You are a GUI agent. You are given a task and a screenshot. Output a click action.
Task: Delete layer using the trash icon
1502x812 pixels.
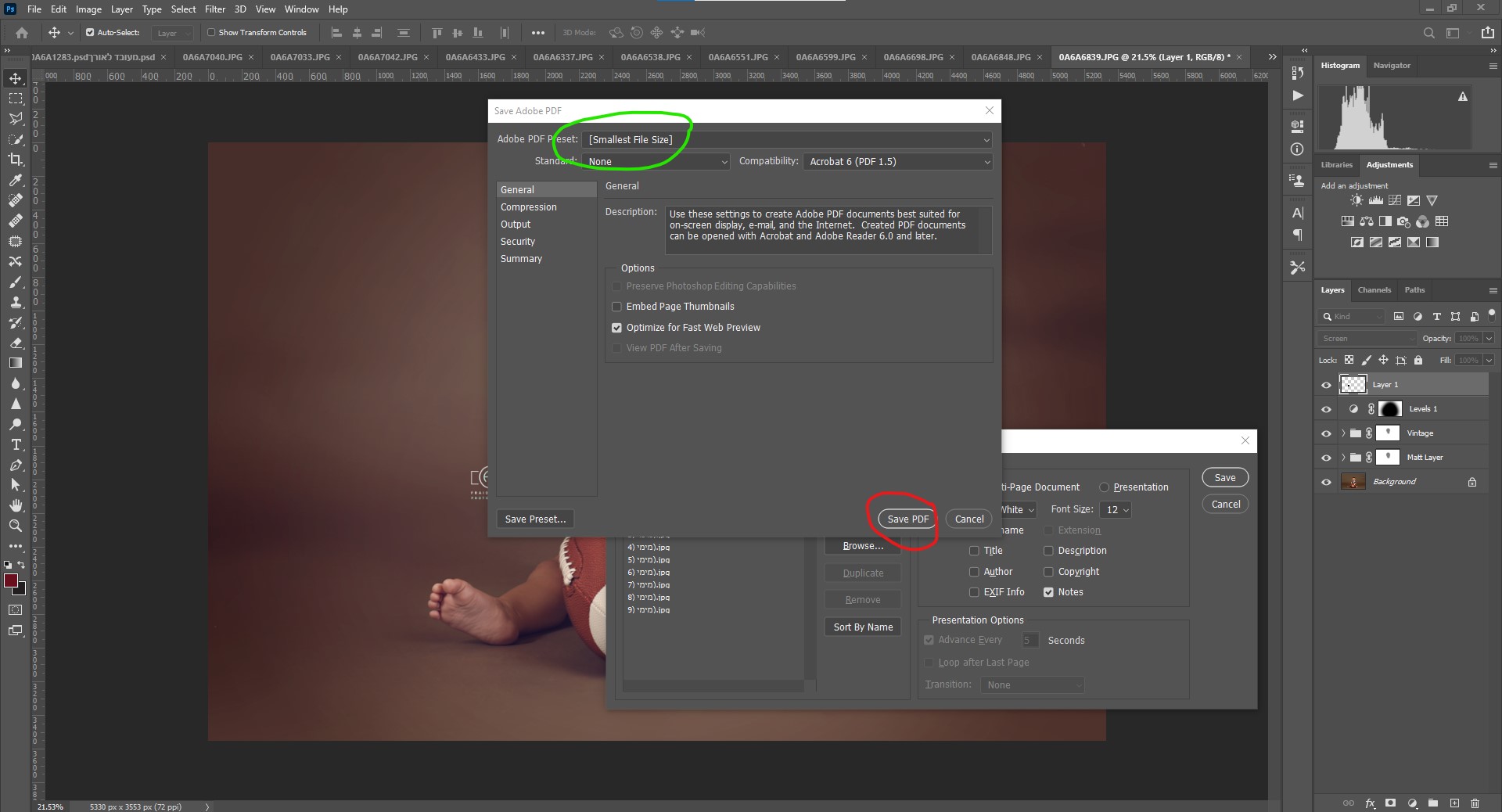tap(1475, 803)
